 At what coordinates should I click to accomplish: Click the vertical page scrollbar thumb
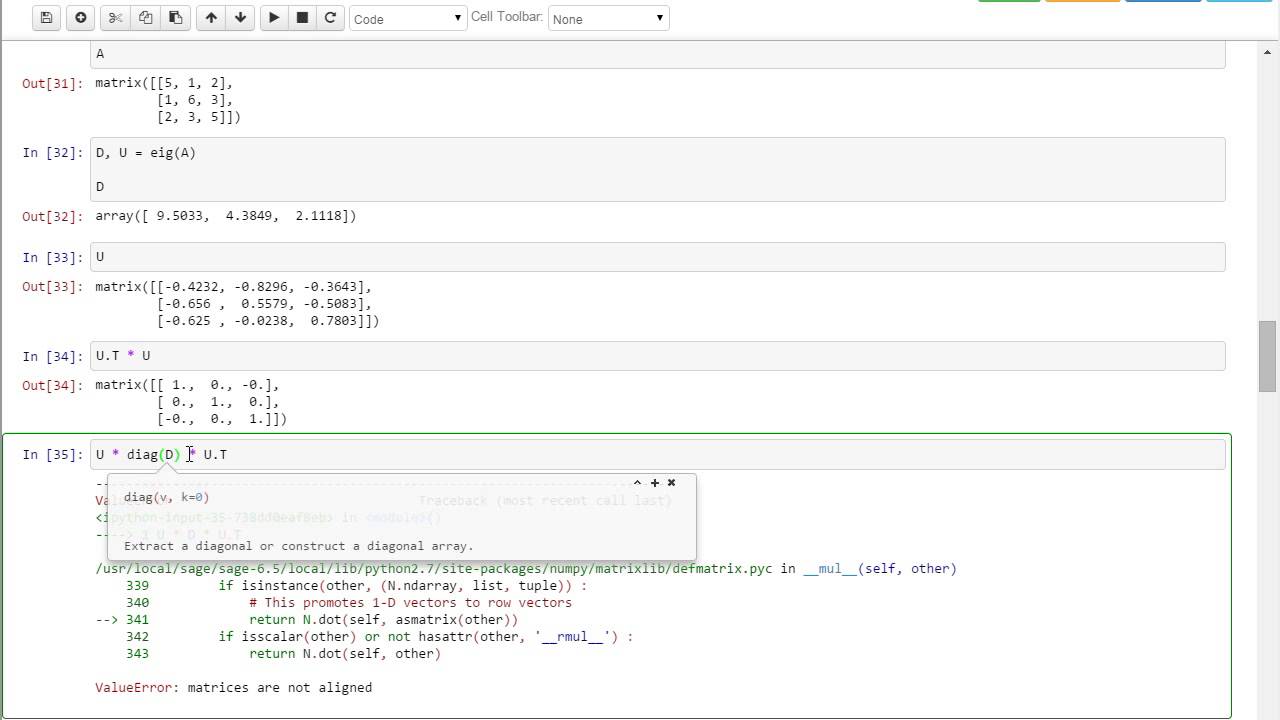click(1267, 356)
